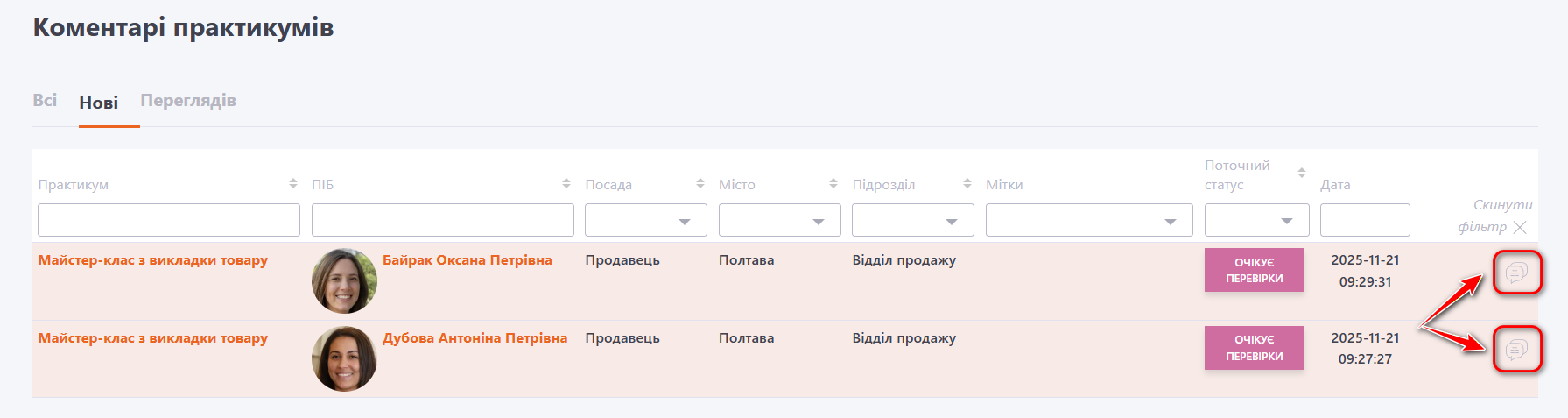Open the Поточний статус filter dropdown
This screenshot has height=418, width=1568.
(1256, 221)
